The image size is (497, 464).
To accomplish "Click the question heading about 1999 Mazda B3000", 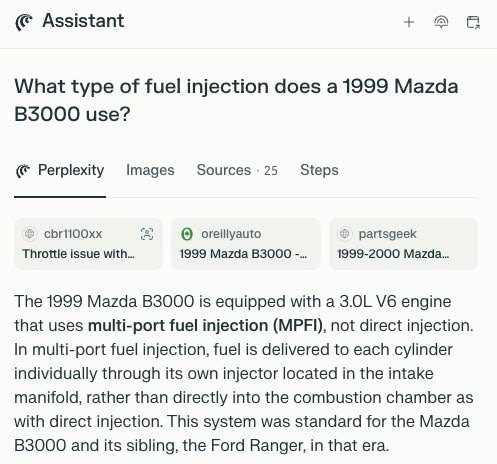I will [x=236, y=100].
